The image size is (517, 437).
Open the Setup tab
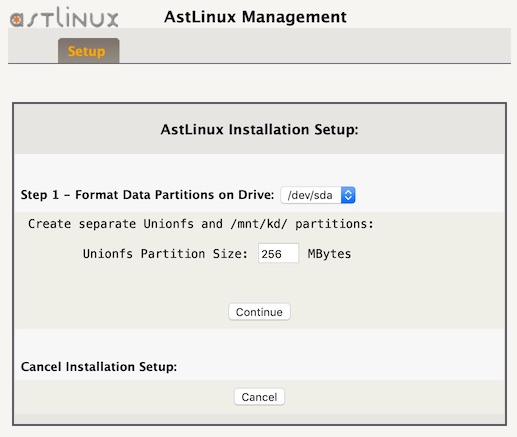point(89,51)
